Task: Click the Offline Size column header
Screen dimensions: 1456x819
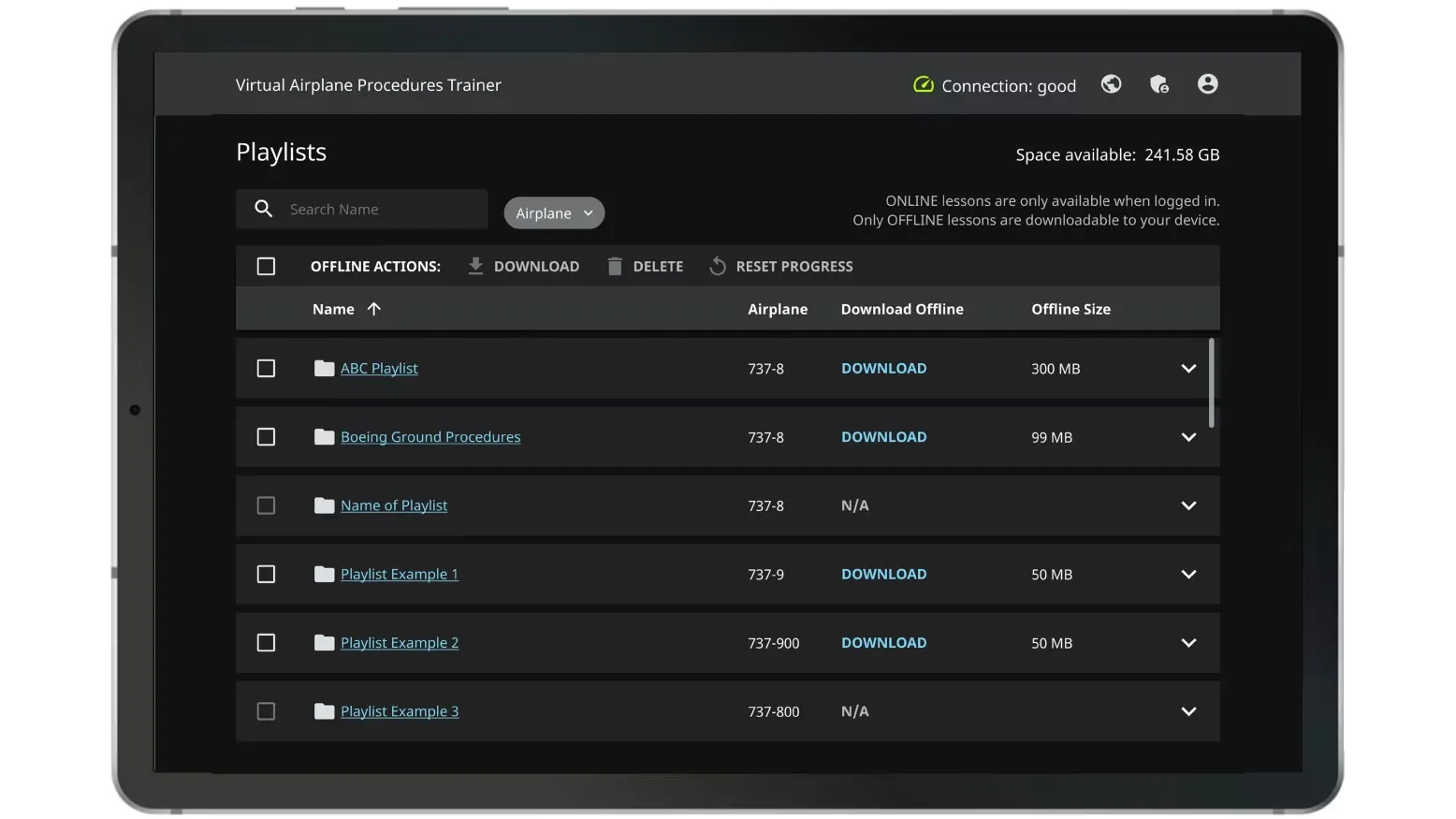Action: [1070, 309]
